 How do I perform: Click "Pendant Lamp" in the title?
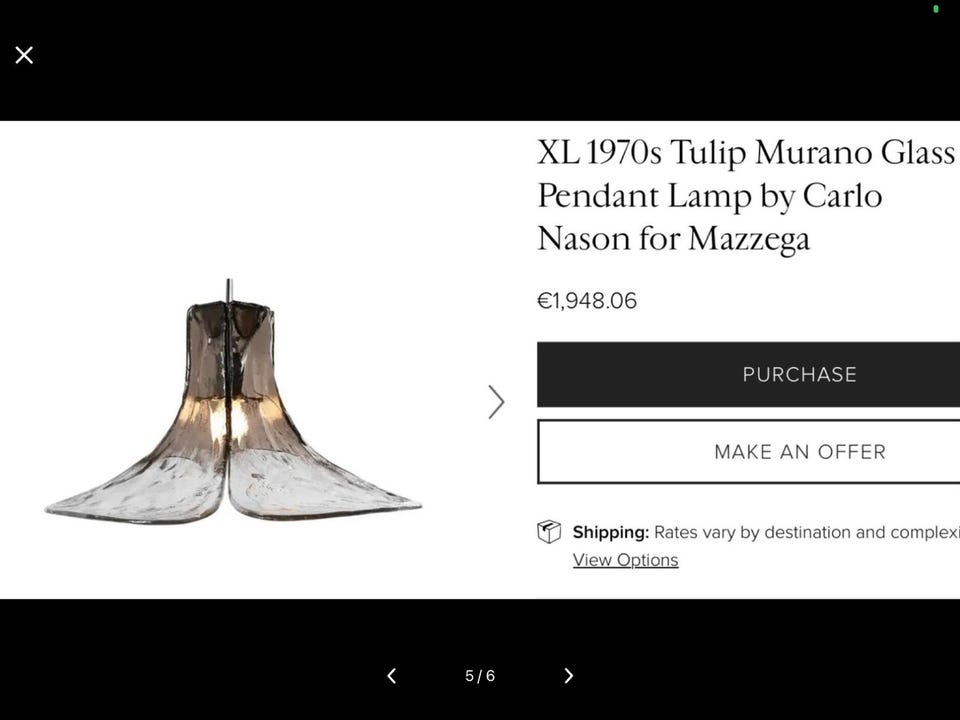643,195
